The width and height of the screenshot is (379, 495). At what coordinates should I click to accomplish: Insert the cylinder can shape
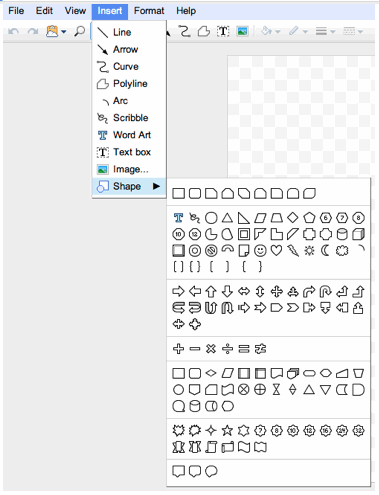click(342, 234)
